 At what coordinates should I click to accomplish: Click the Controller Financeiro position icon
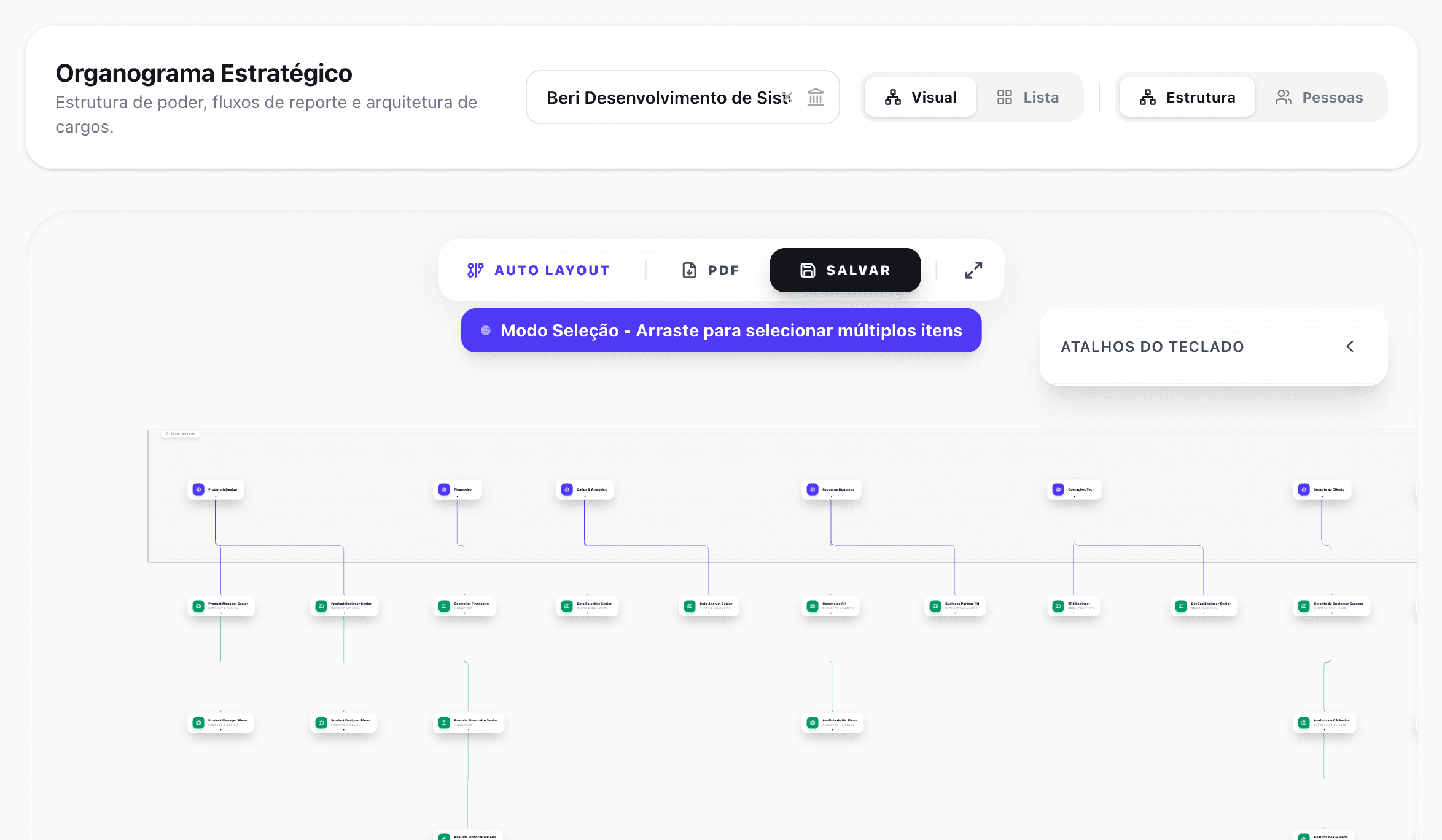[444, 606]
